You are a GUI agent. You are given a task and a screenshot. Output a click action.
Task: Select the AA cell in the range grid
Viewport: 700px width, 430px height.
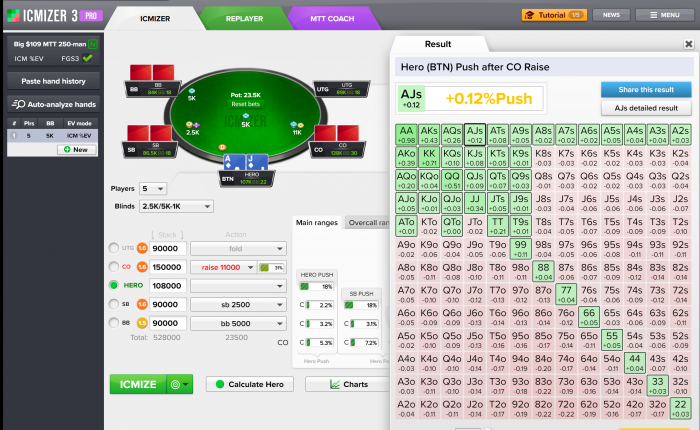tap(406, 135)
